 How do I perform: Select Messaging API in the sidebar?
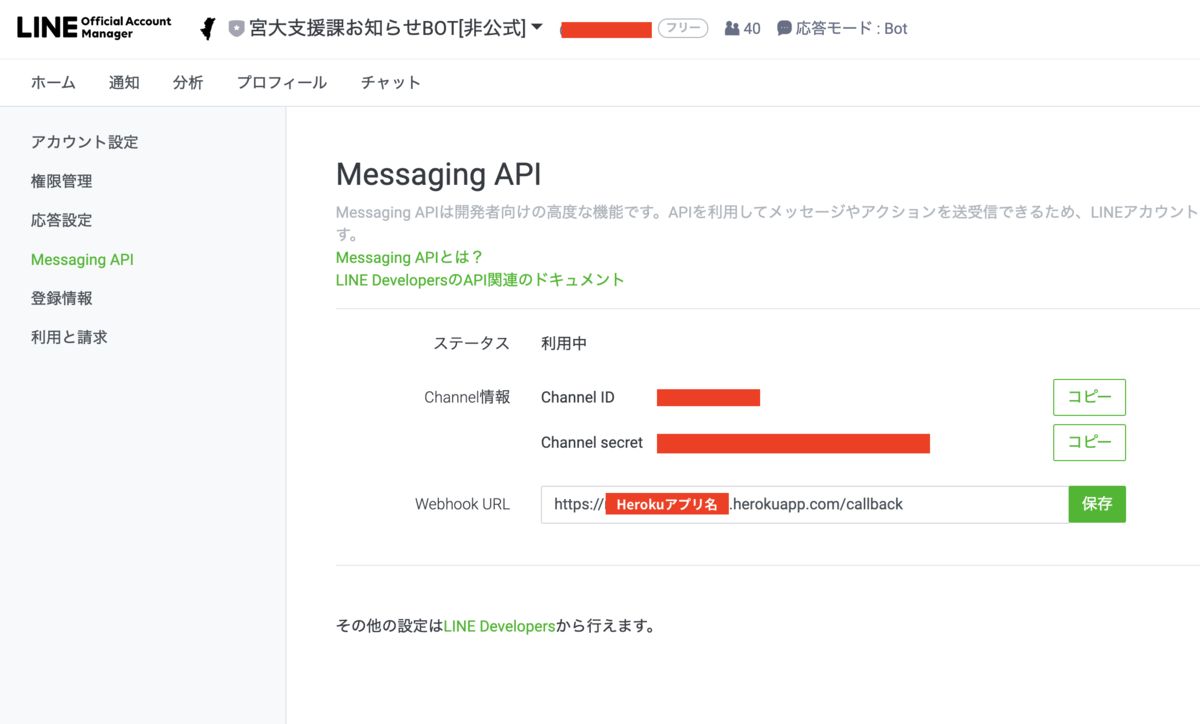(x=82, y=260)
